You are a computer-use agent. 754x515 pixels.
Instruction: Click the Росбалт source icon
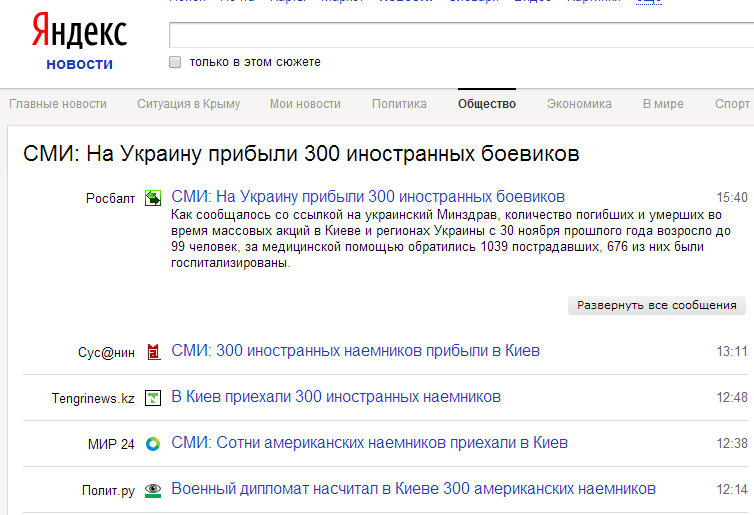(153, 198)
